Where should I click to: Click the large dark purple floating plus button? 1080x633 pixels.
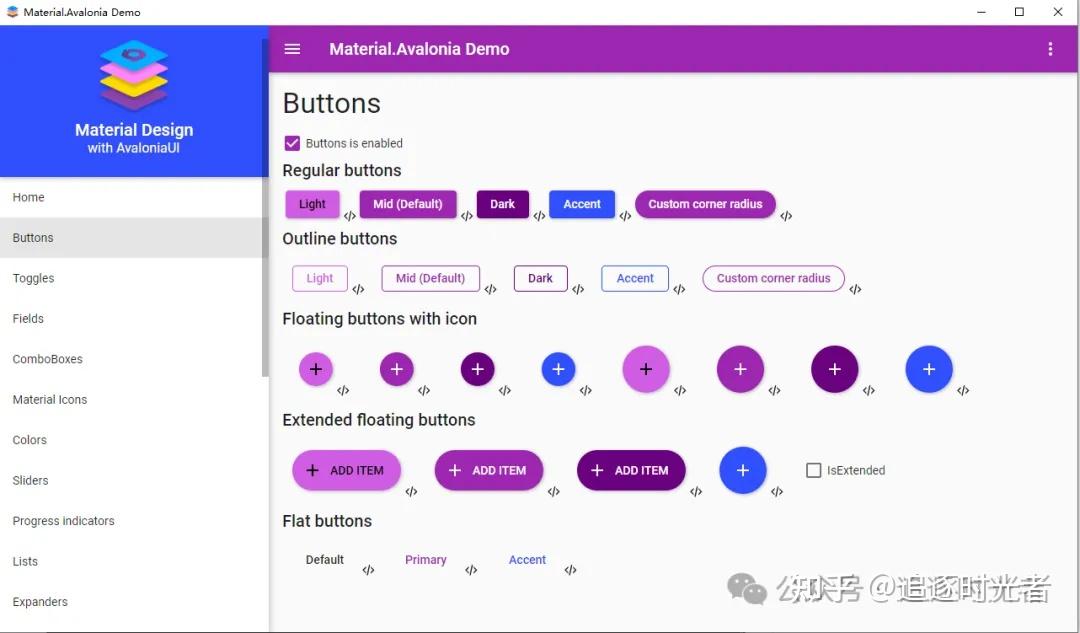pyautogui.click(x=835, y=368)
